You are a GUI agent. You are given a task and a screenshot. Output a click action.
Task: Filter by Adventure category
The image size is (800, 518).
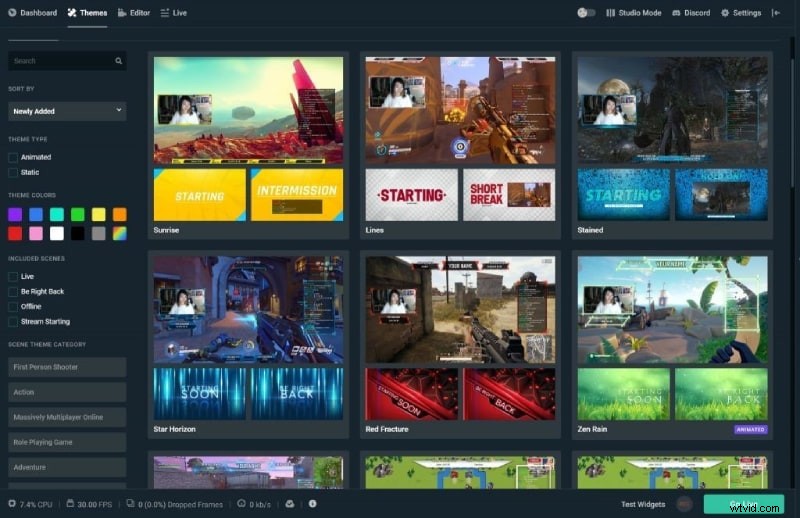67,467
